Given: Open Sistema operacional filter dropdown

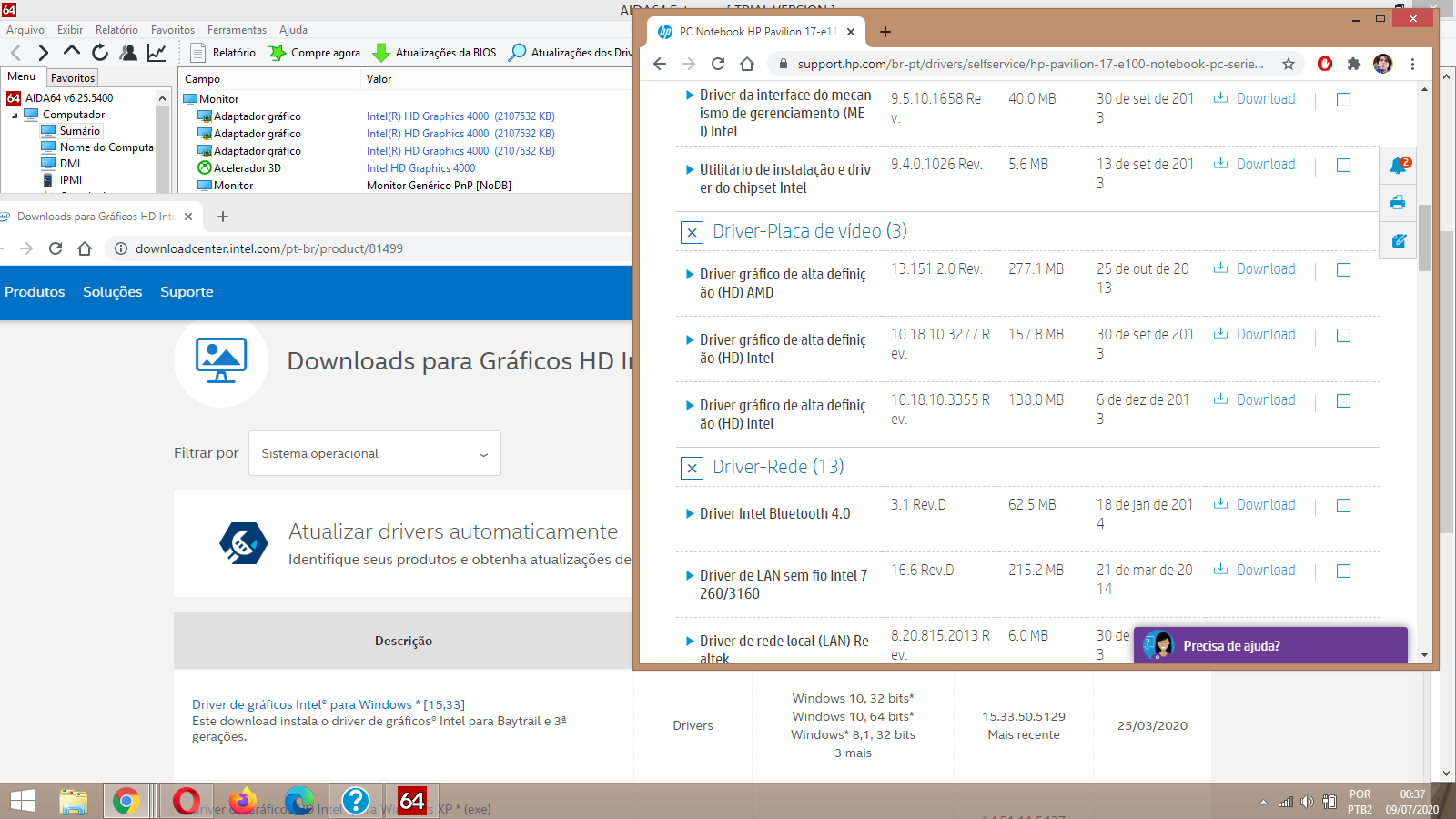Looking at the screenshot, I should click(x=375, y=453).
